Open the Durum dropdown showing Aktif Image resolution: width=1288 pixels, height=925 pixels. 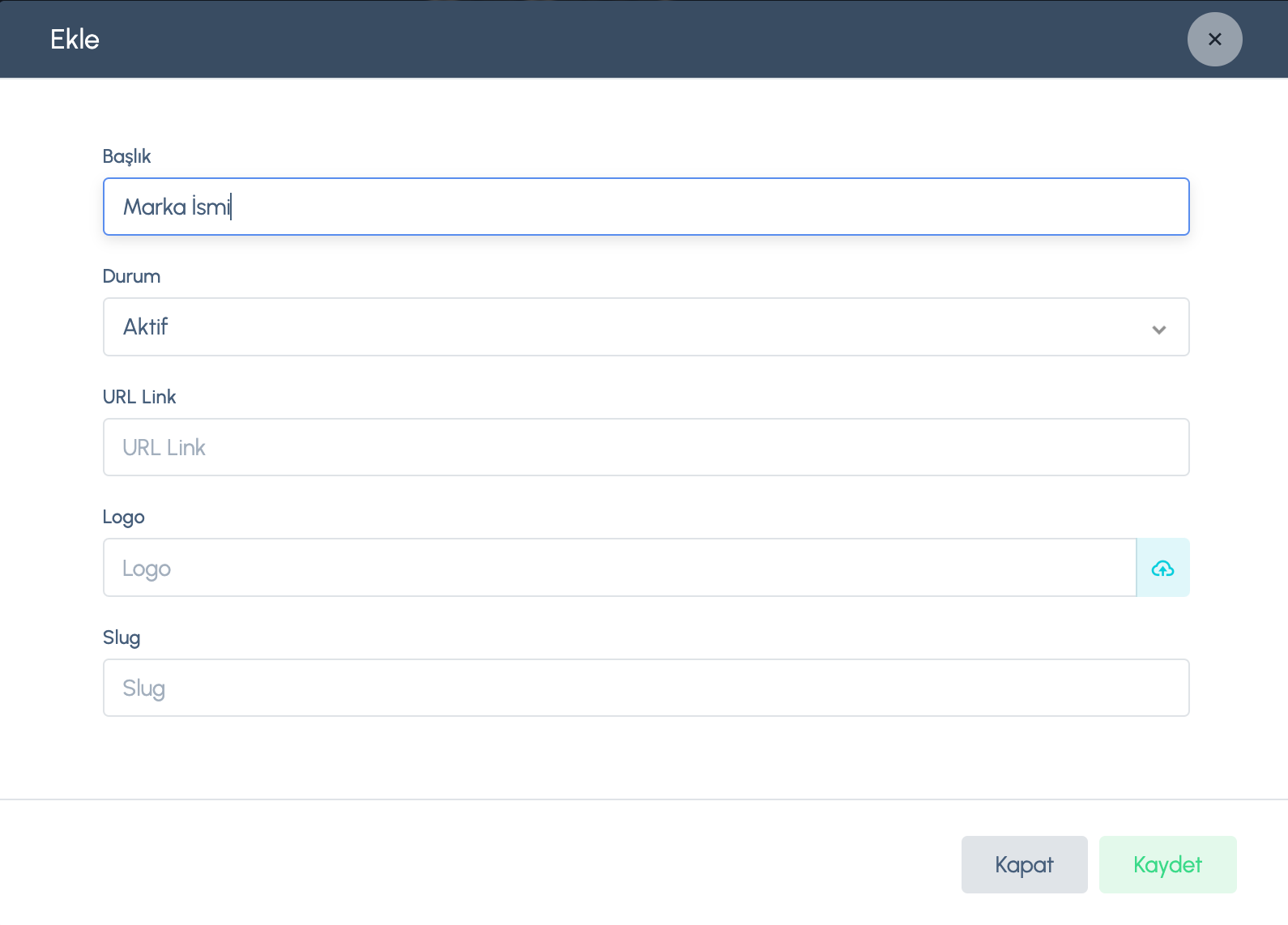click(645, 326)
